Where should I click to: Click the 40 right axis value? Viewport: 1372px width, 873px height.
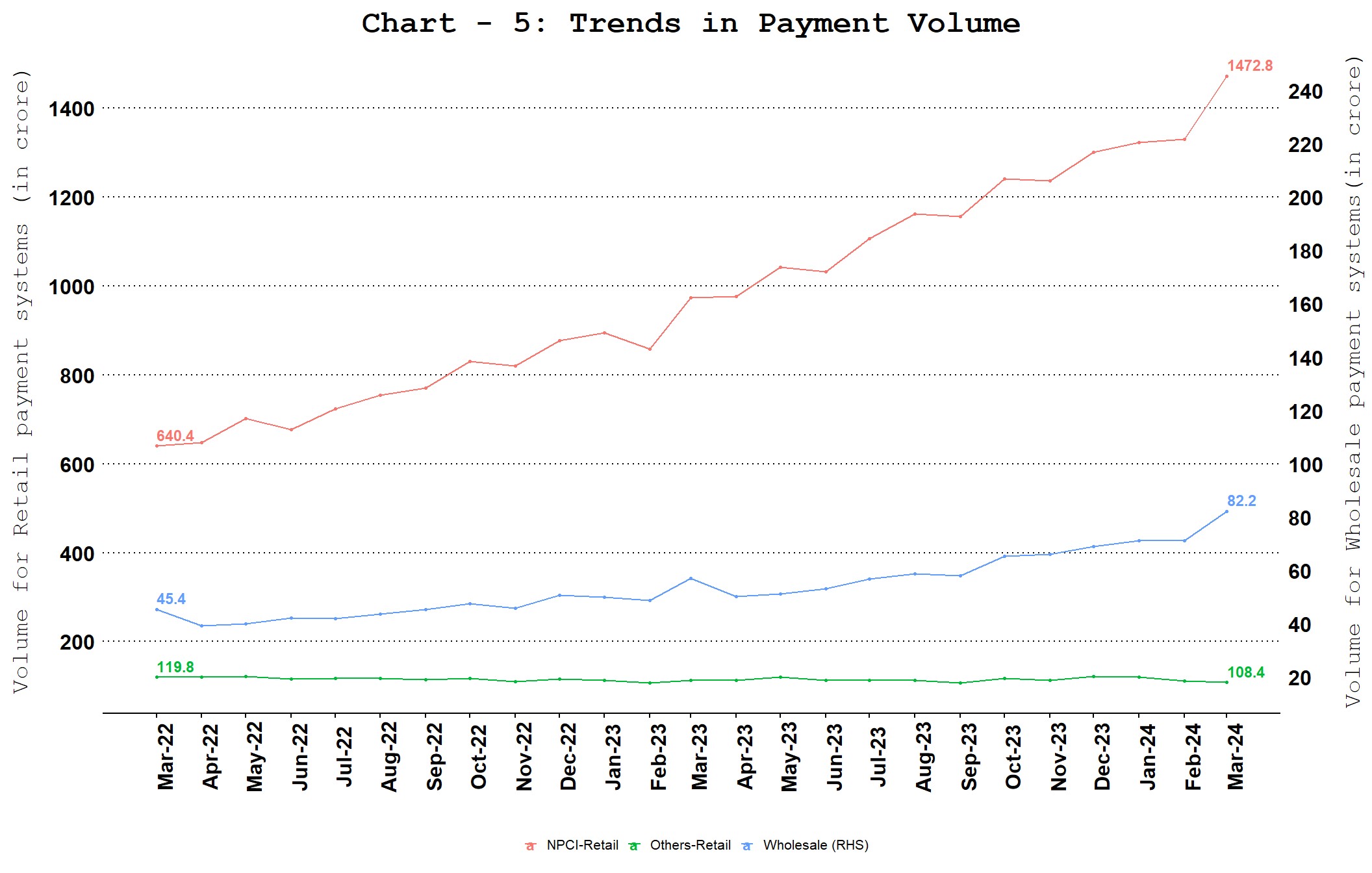[1300, 625]
